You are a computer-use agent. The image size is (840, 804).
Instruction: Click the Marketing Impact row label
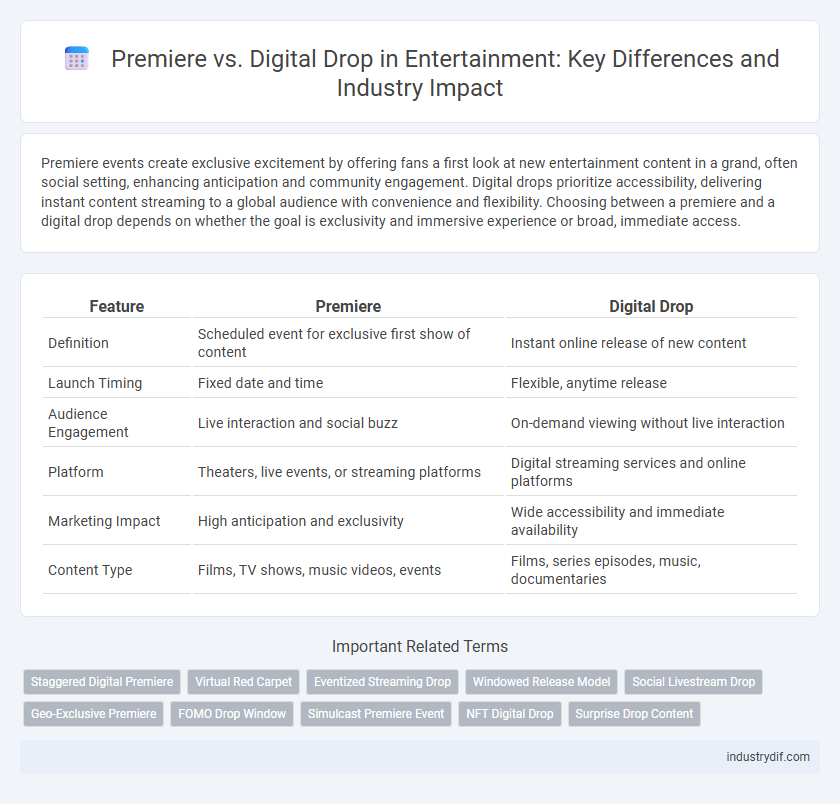(104, 521)
